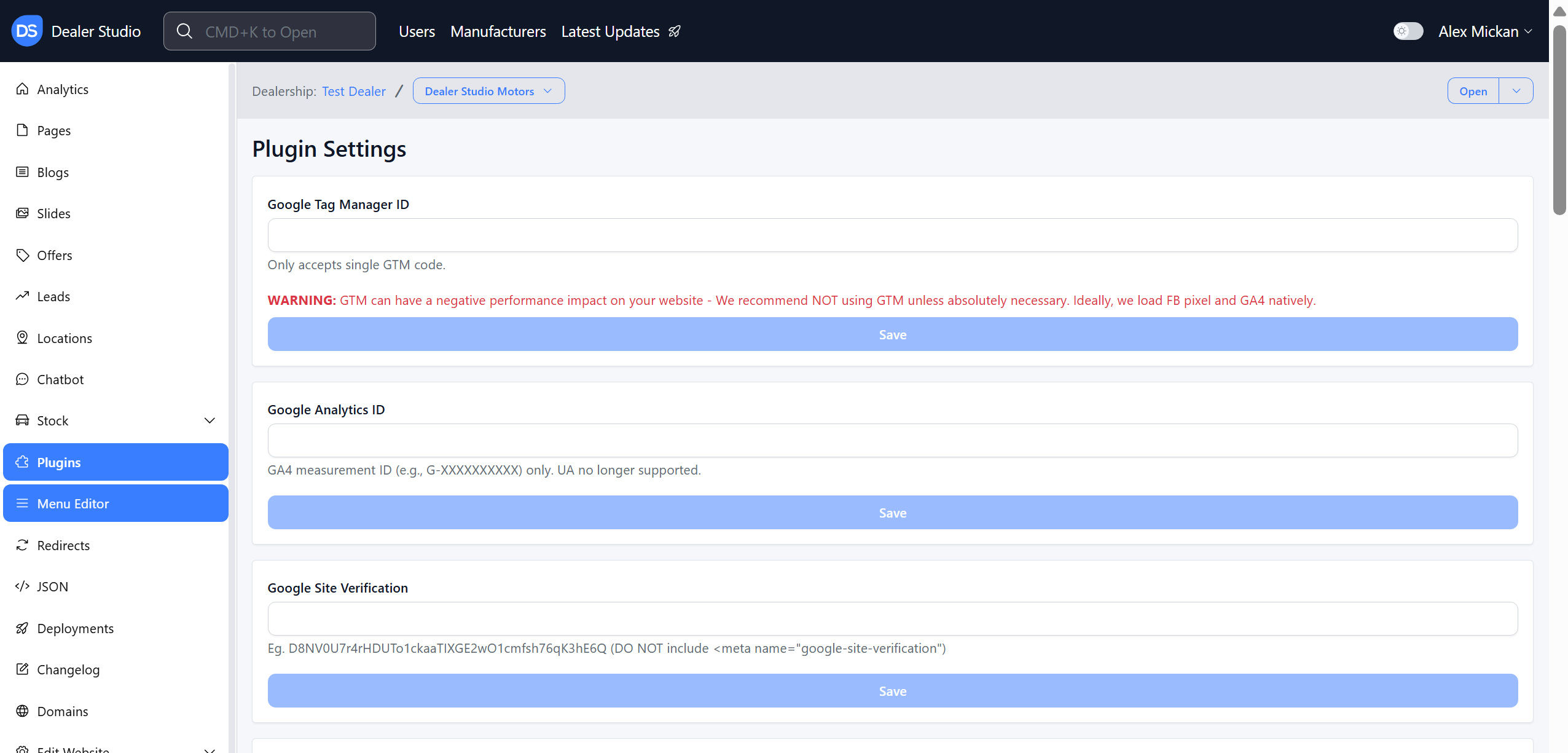Open the Manufacturers menu item
The height and width of the screenshot is (753, 1568).
[498, 31]
